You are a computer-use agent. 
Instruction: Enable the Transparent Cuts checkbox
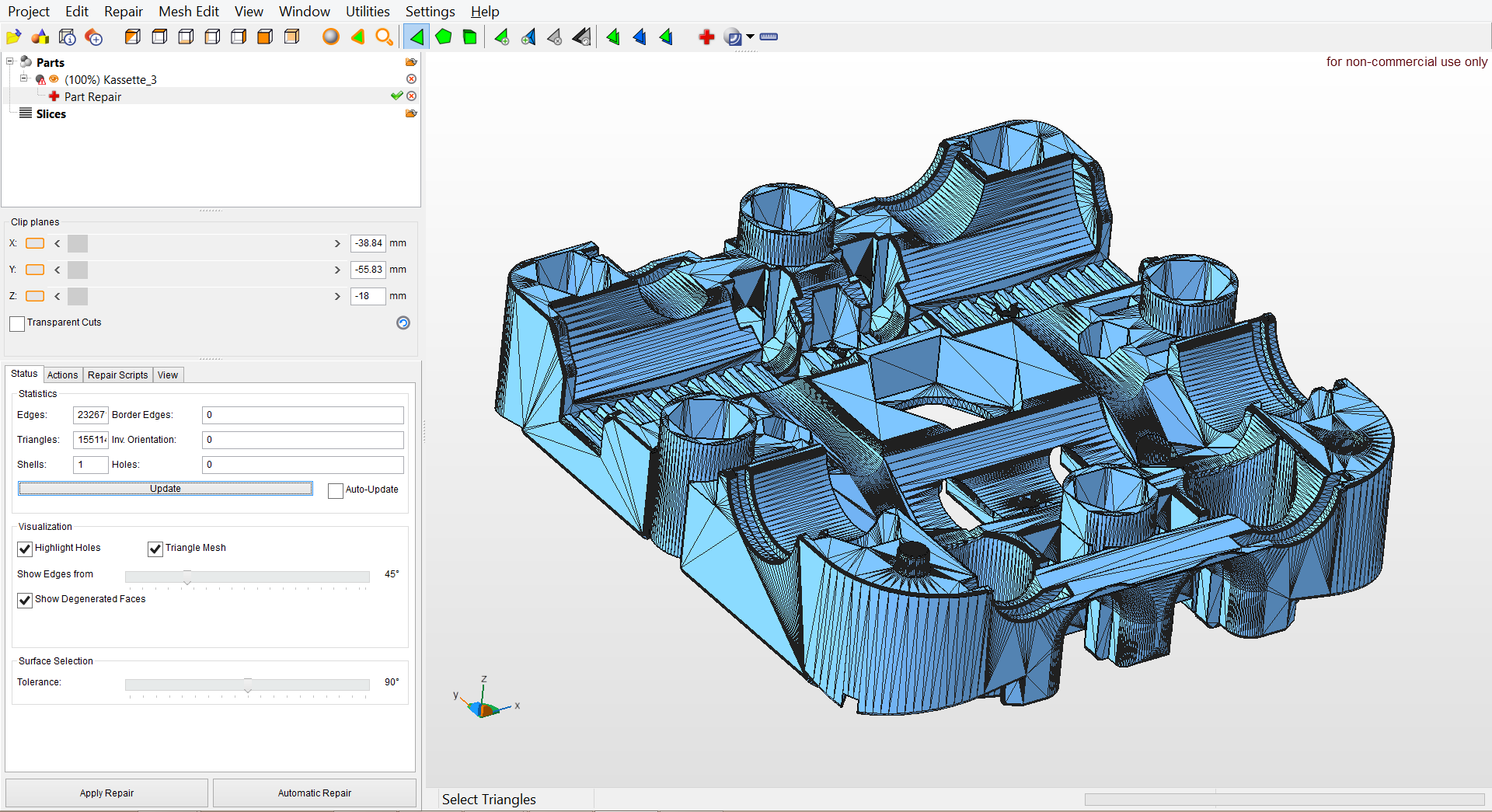tap(17, 323)
